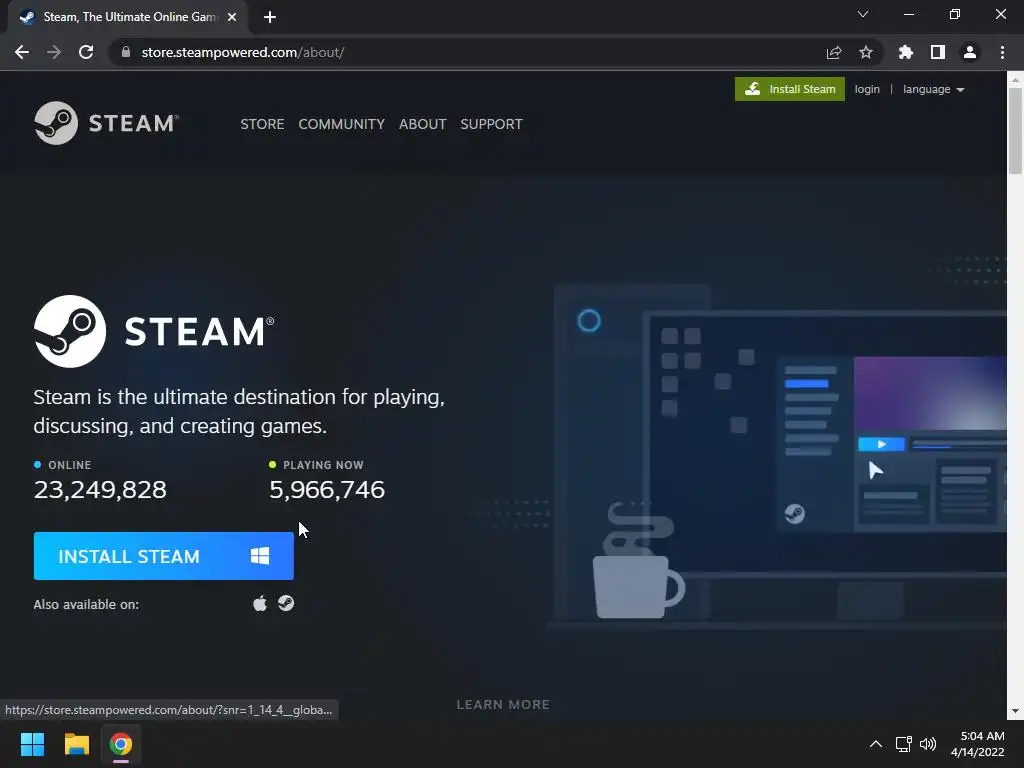
Task: Open the Chrome profile icon
Action: [970, 52]
